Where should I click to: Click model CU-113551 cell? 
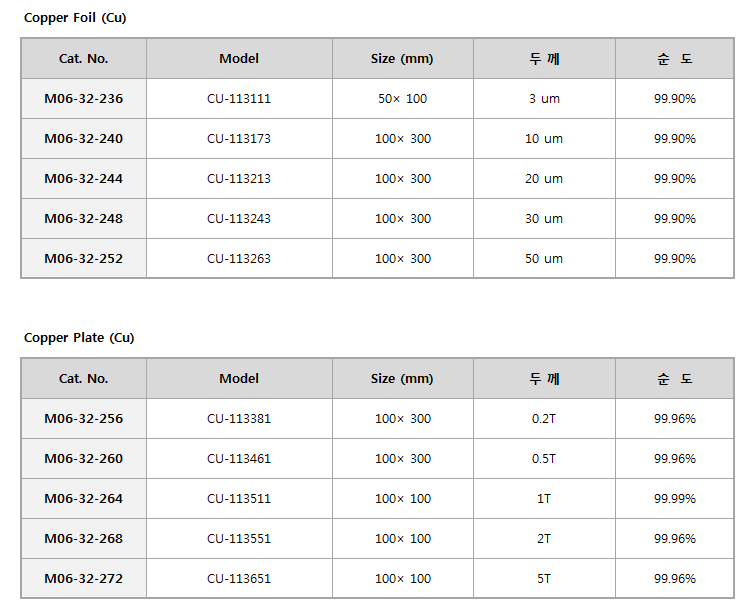click(x=239, y=538)
